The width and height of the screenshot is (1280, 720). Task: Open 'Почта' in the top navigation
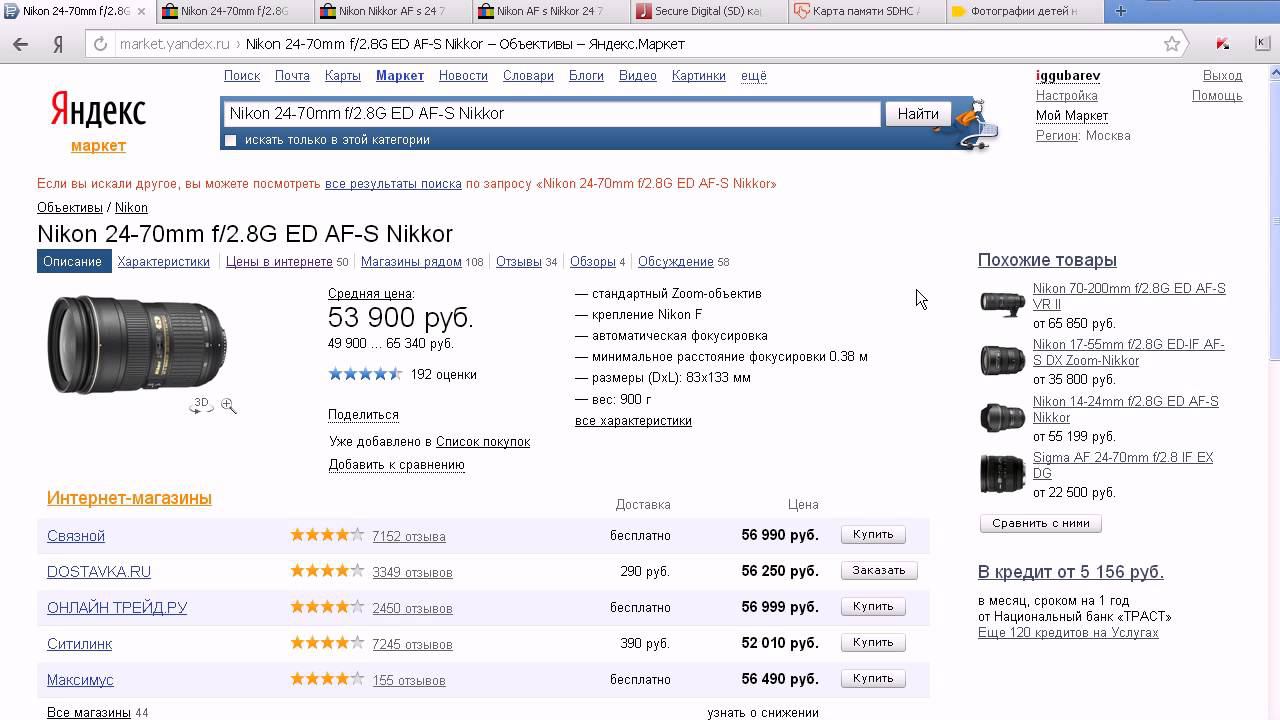tap(292, 76)
